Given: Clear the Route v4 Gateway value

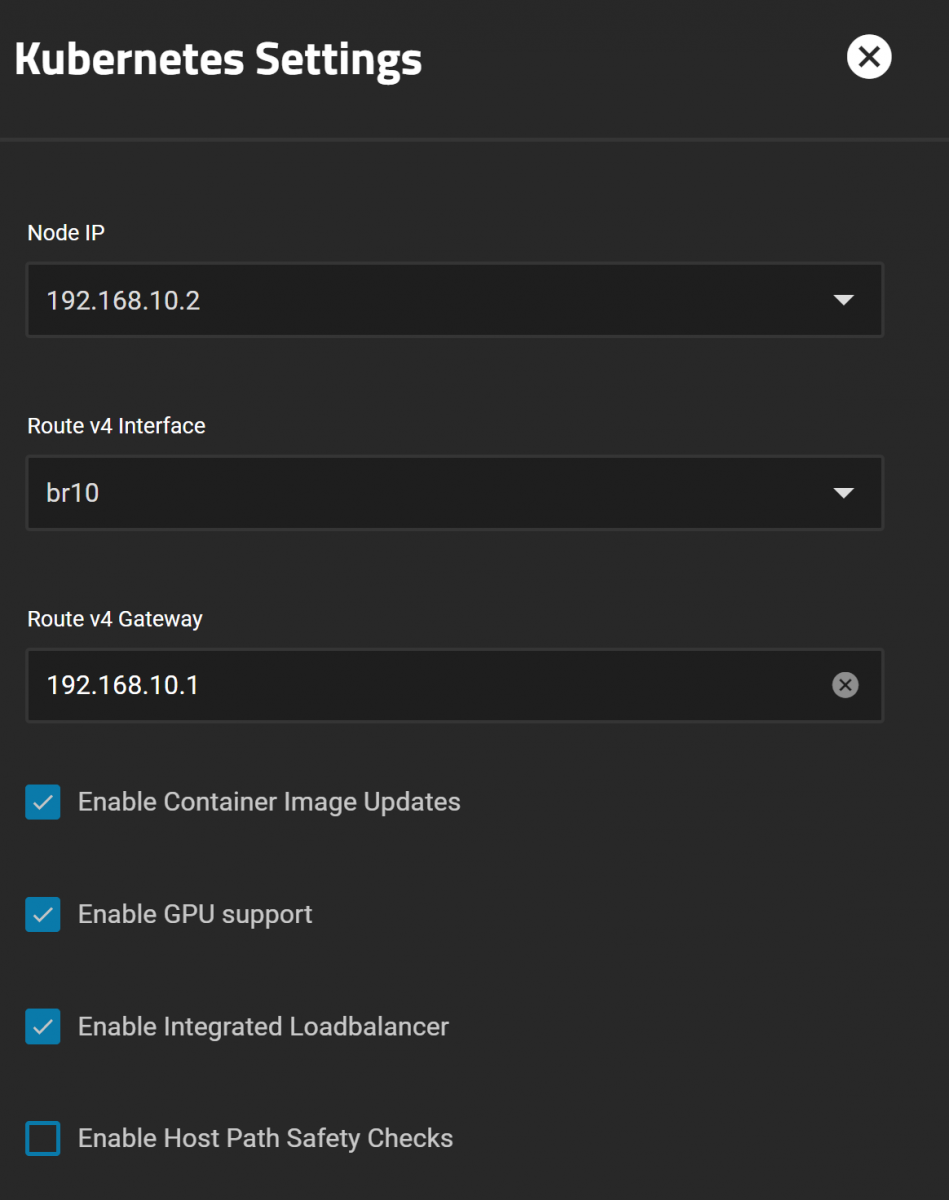Looking at the screenshot, I should click(845, 685).
